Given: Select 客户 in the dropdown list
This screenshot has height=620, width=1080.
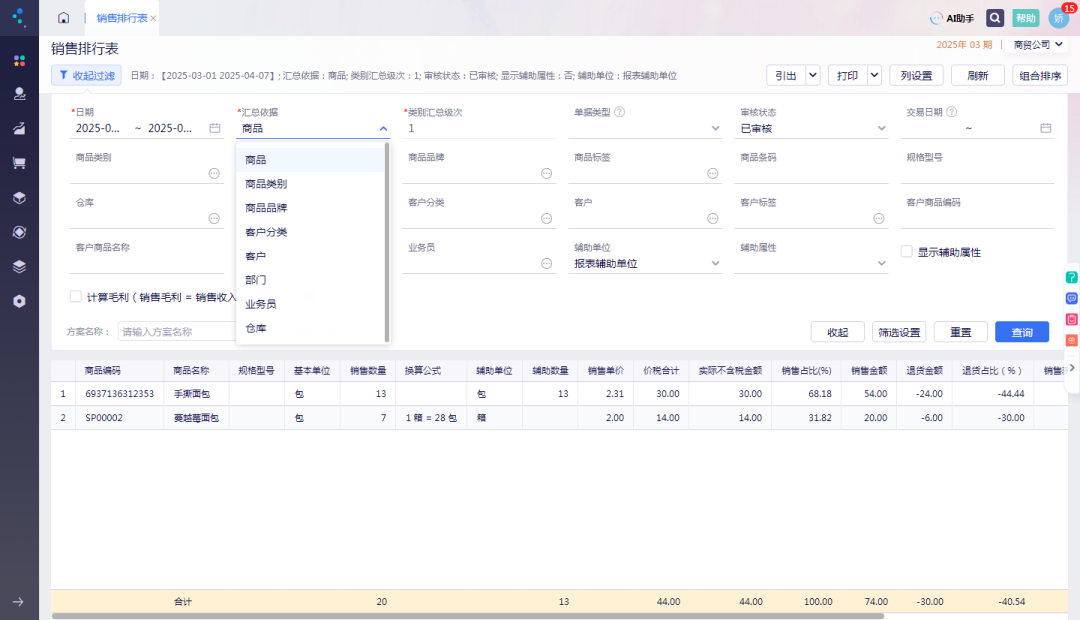Looking at the screenshot, I should click(312, 256).
